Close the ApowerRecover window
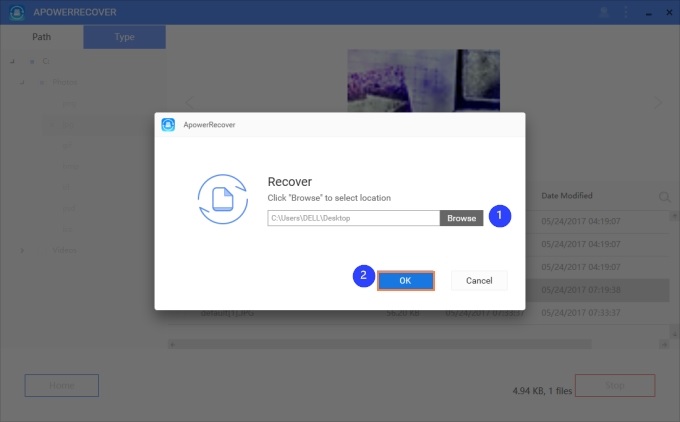 (x=669, y=12)
